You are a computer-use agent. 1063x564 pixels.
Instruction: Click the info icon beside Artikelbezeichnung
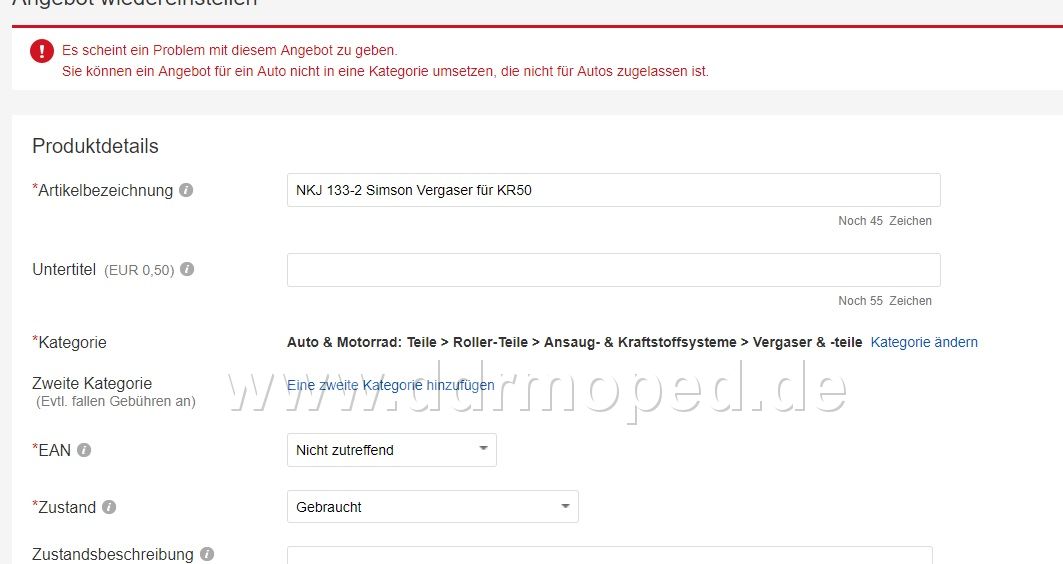tap(186, 190)
